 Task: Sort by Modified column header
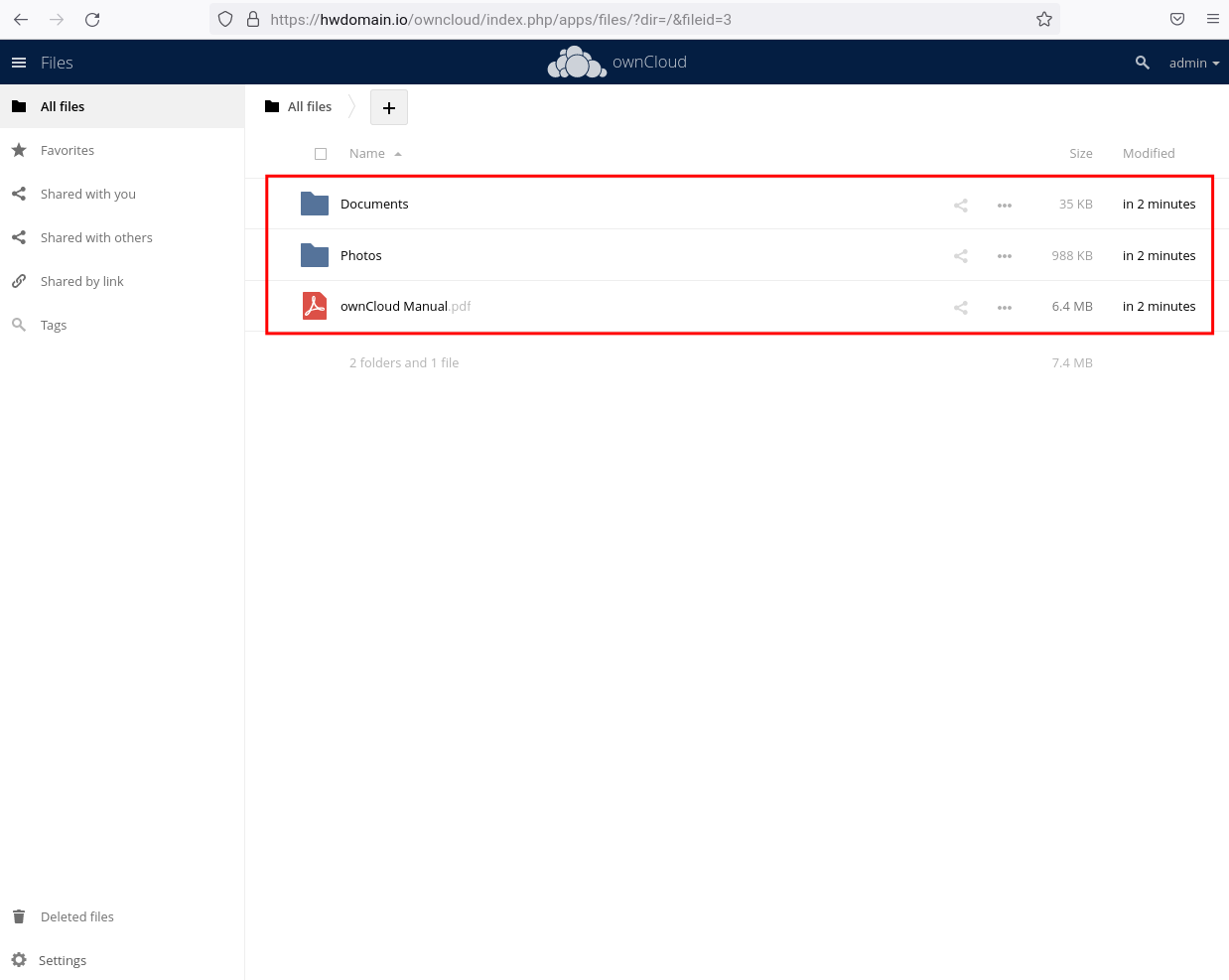tap(1149, 153)
